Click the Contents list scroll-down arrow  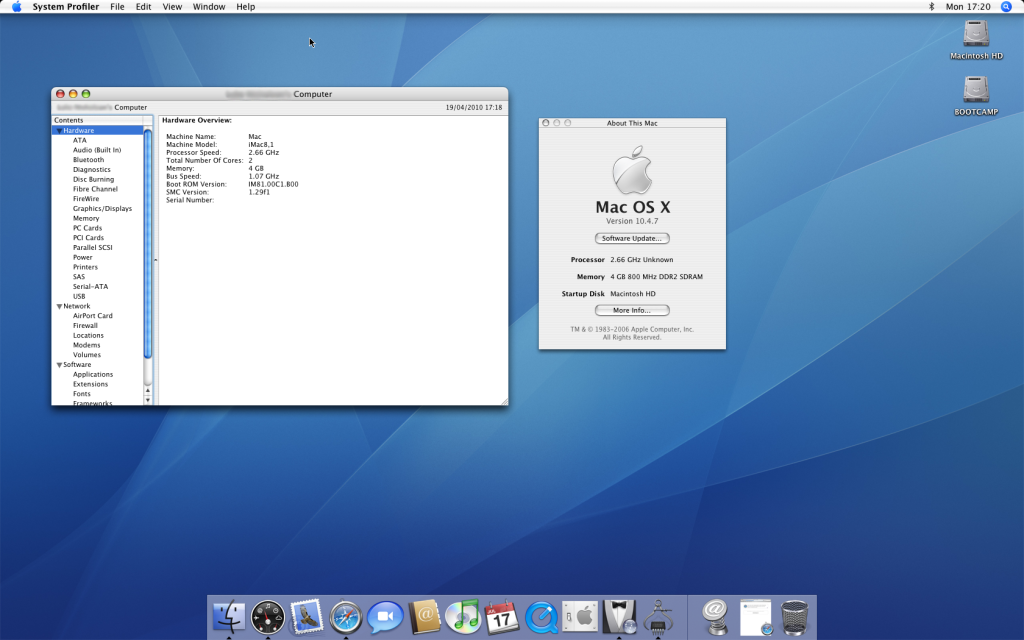click(148, 400)
